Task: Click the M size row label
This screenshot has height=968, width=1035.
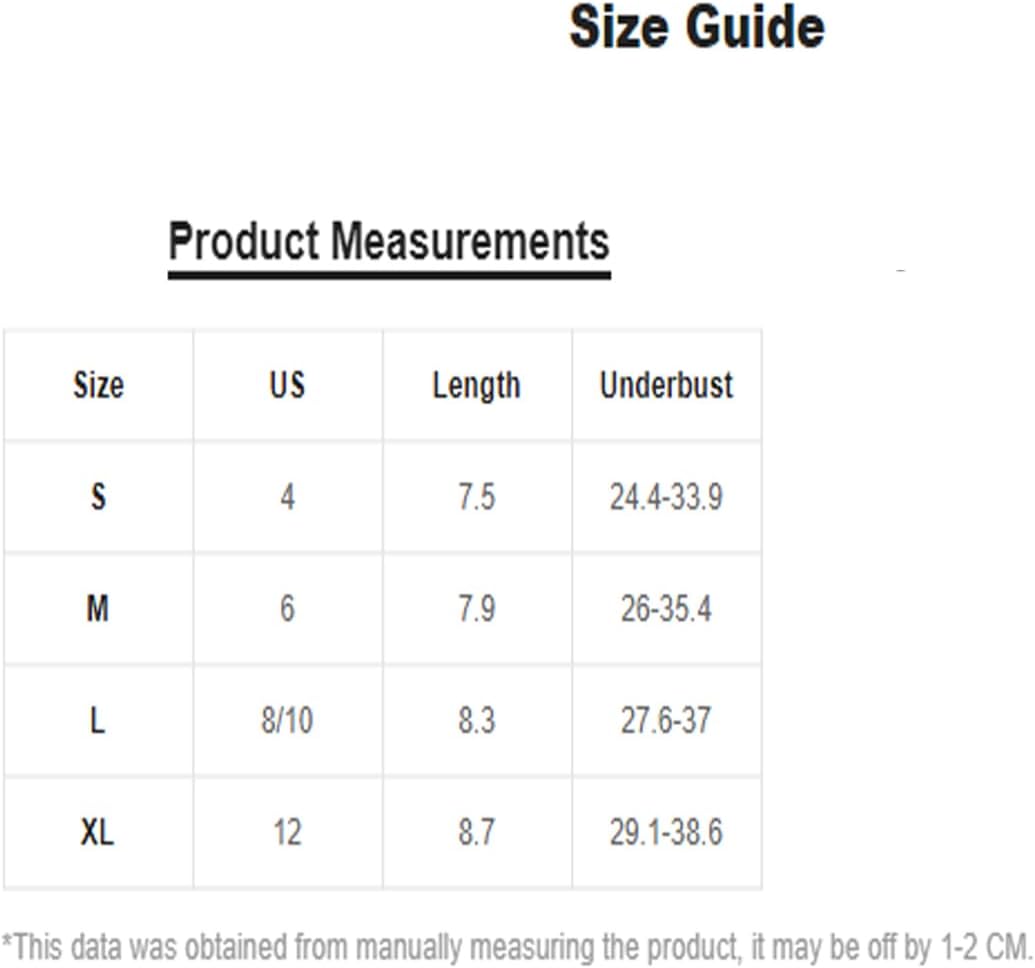Action: click(98, 608)
